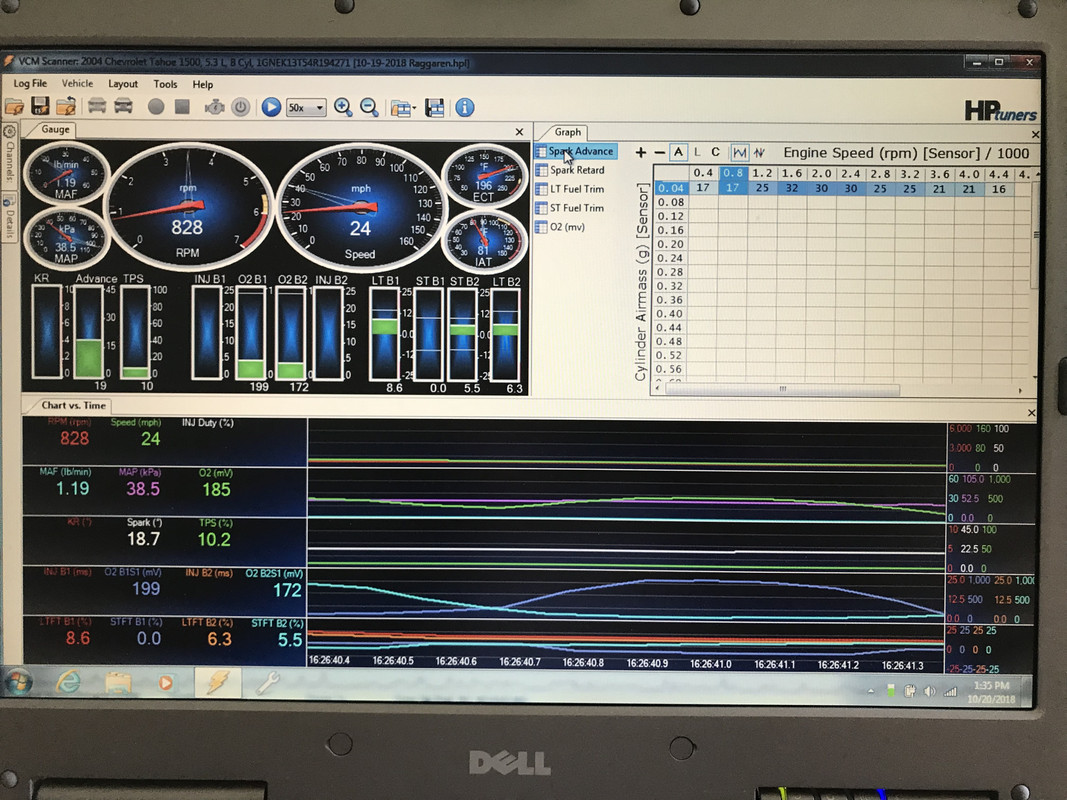The width and height of the screenshot is (1067, 800).
Task: Click the graph table vertical scrollbar
Action: click(1034, 235)
